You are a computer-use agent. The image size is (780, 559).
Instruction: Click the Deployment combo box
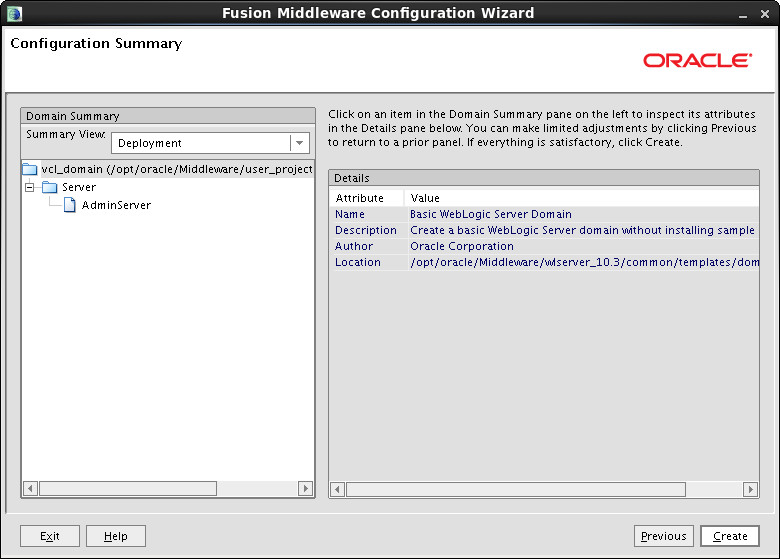pyautogui.click(x=210, y=143)
